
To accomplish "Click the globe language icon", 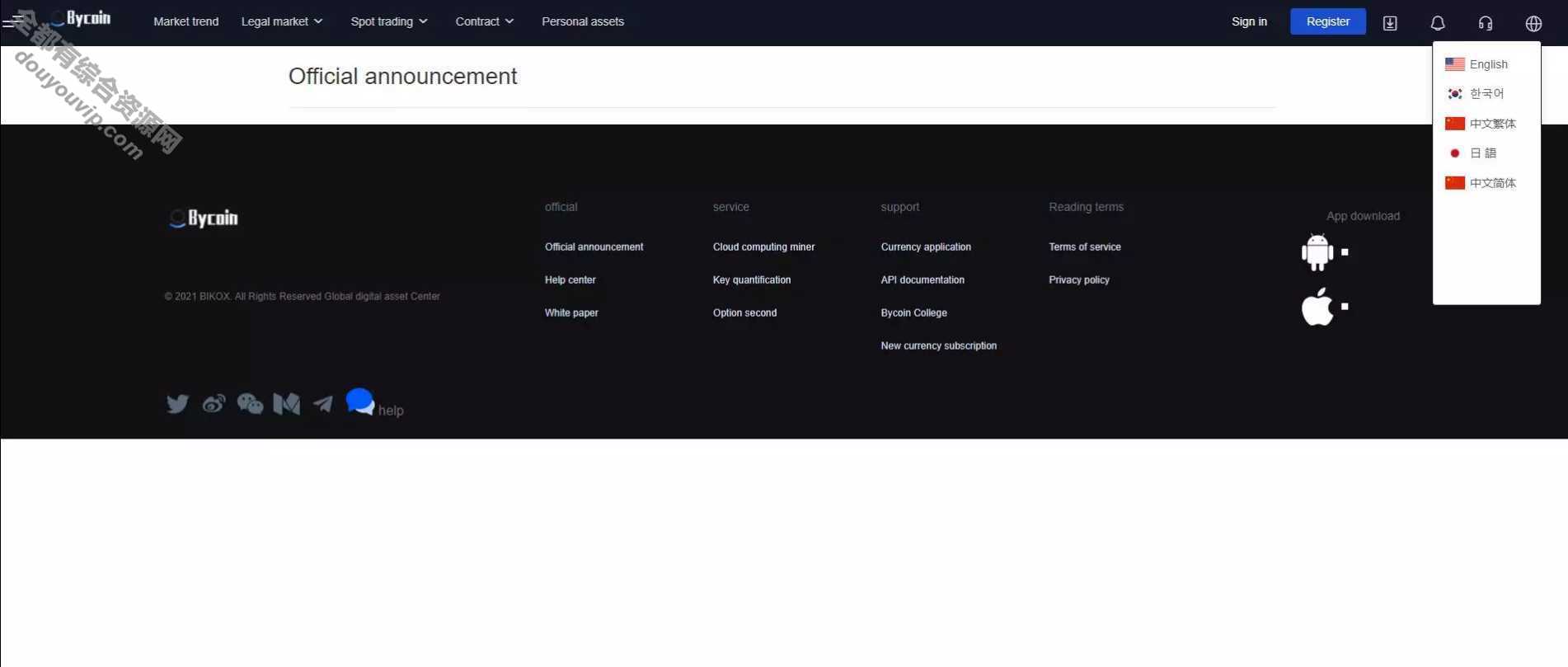I will pos(1533,23).
